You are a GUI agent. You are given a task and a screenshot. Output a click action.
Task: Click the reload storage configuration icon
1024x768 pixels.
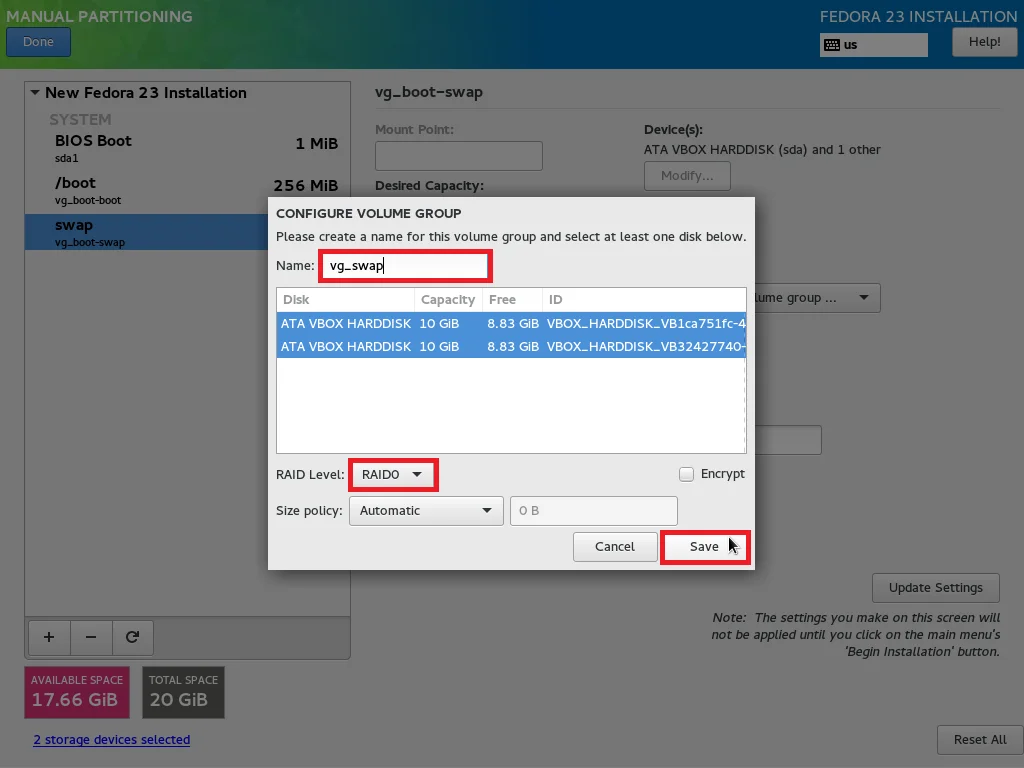(133, 637)
